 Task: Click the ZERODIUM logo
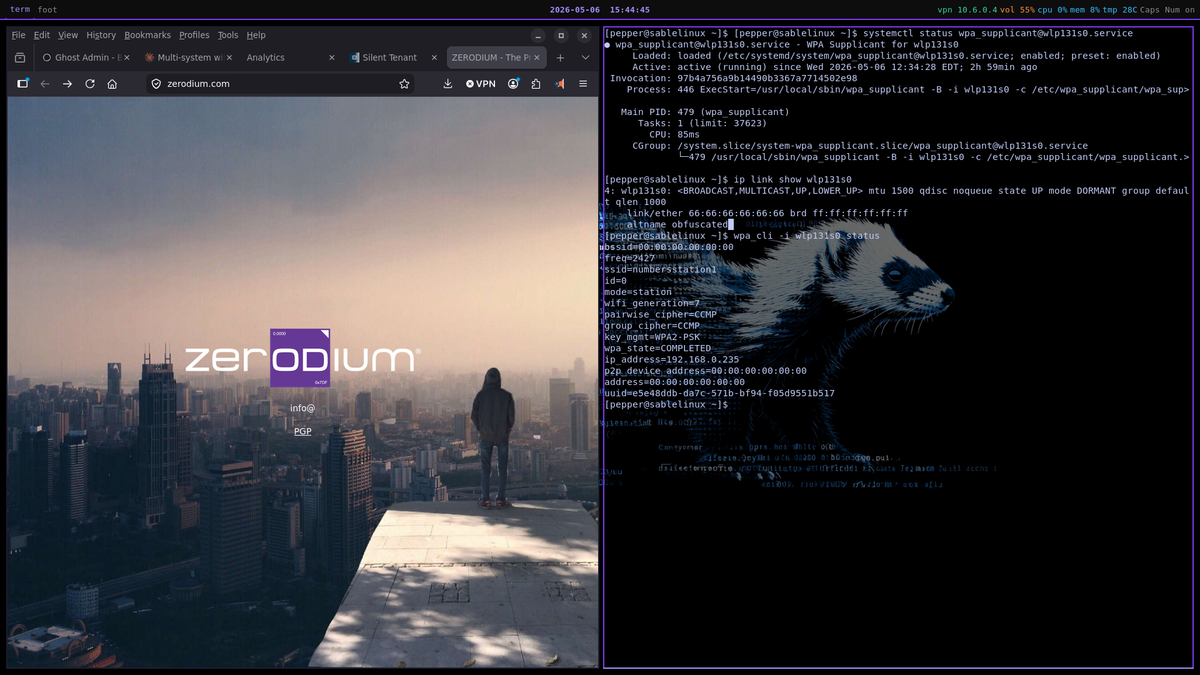click(302, 358)
